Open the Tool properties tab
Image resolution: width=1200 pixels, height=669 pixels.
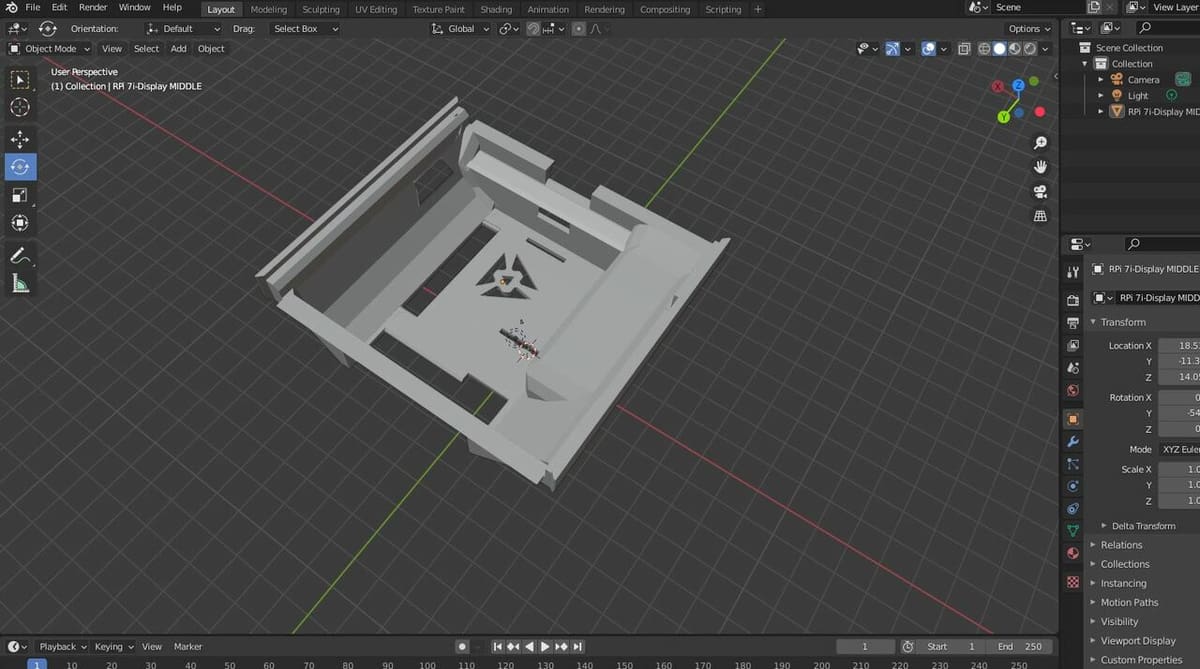1073,271
